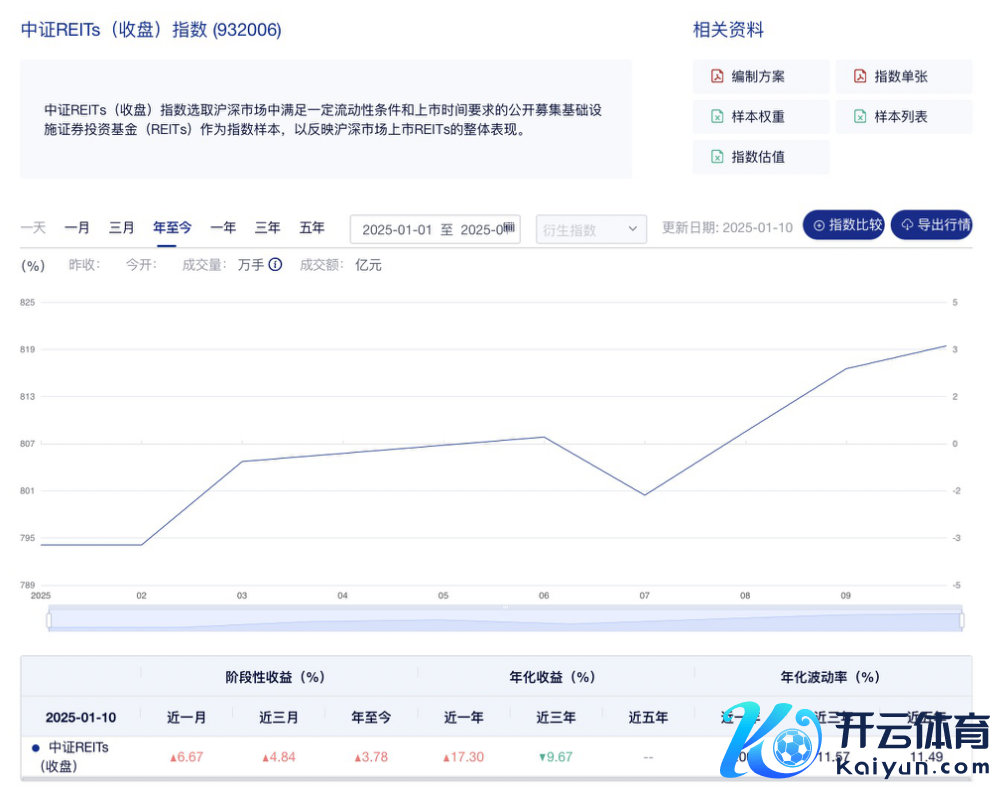Click the Excel icon beside 样本列表
The width and height of the screenshot is (1005, 800).
tap(860, 117)
